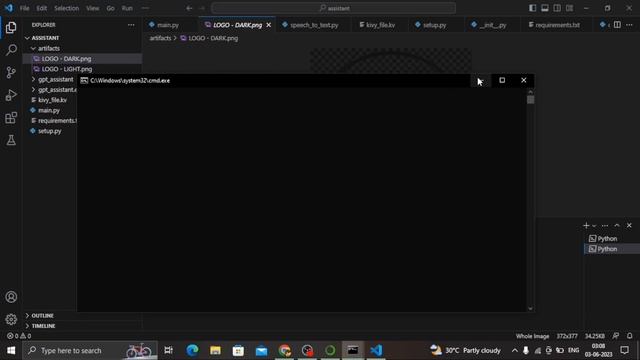Open the Accounts icon in activity bar
The width and height of the screenshot is (640, 360).
[x=11, y=297]
